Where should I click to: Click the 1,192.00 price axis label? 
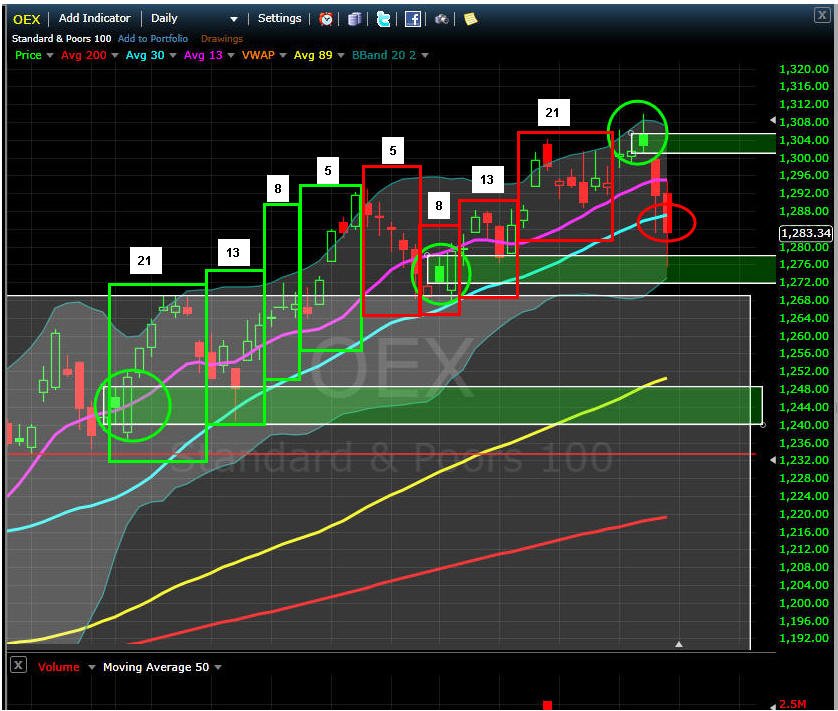pos(804,638)
